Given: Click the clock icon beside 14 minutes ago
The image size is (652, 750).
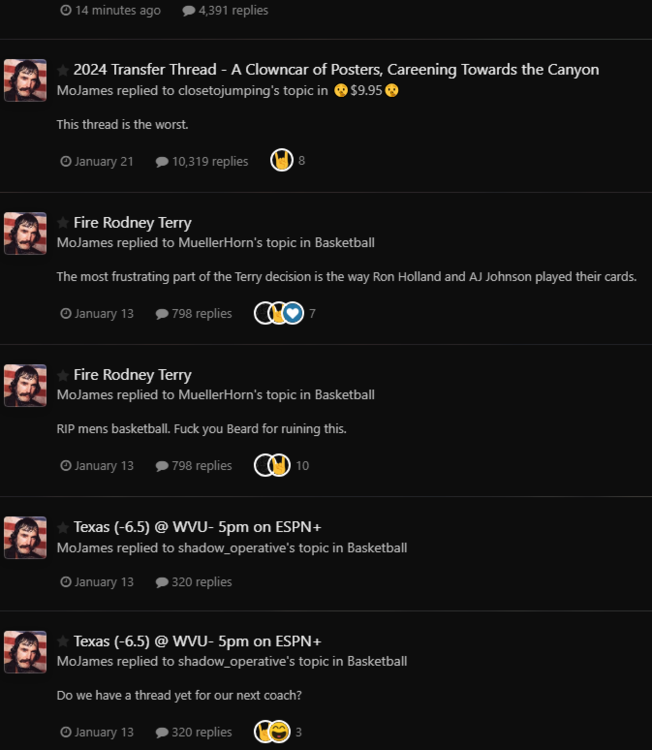Looking at the screenshot, I should point(66,10).
